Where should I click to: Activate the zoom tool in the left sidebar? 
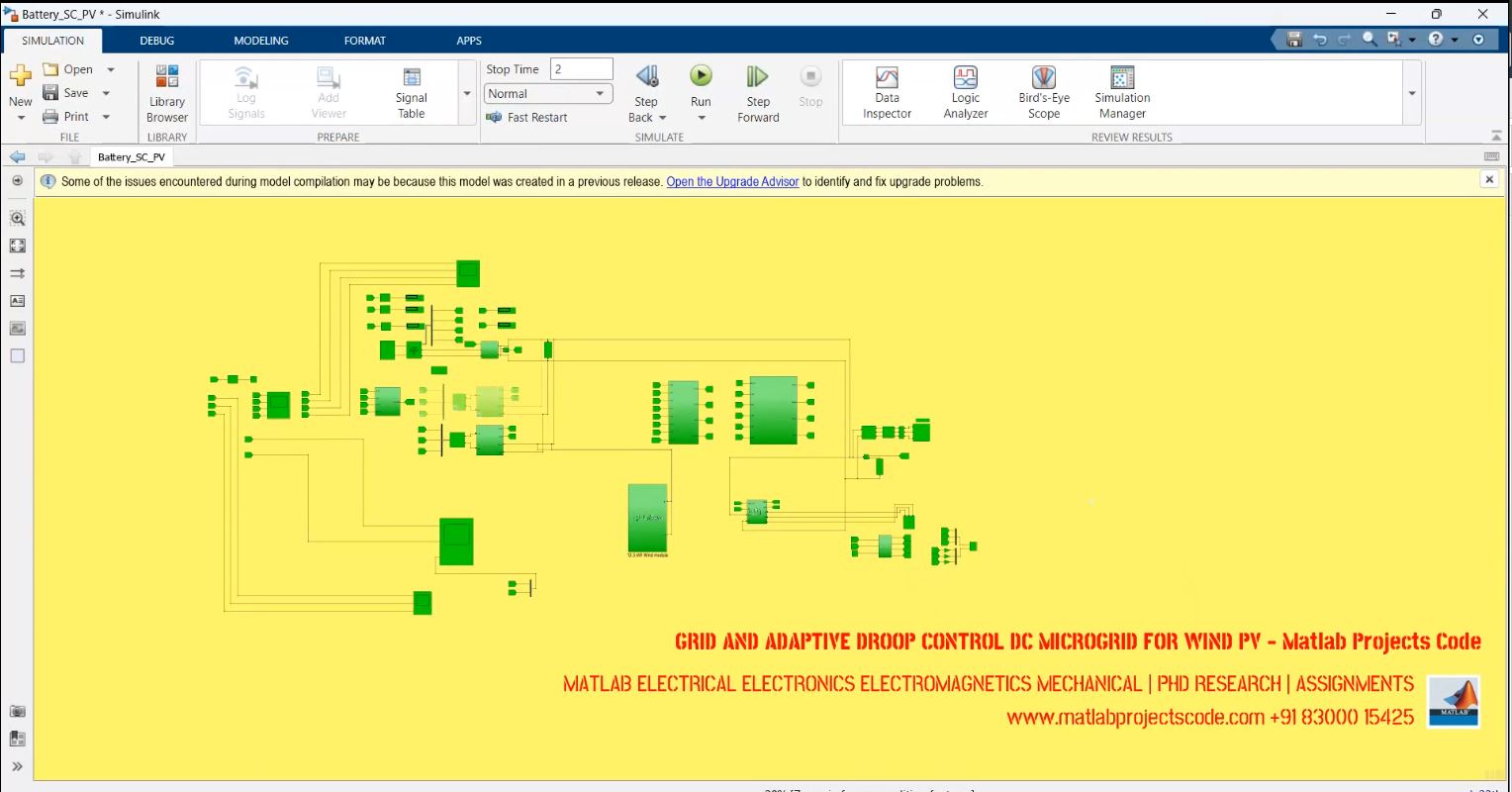[x=17, y=218]
